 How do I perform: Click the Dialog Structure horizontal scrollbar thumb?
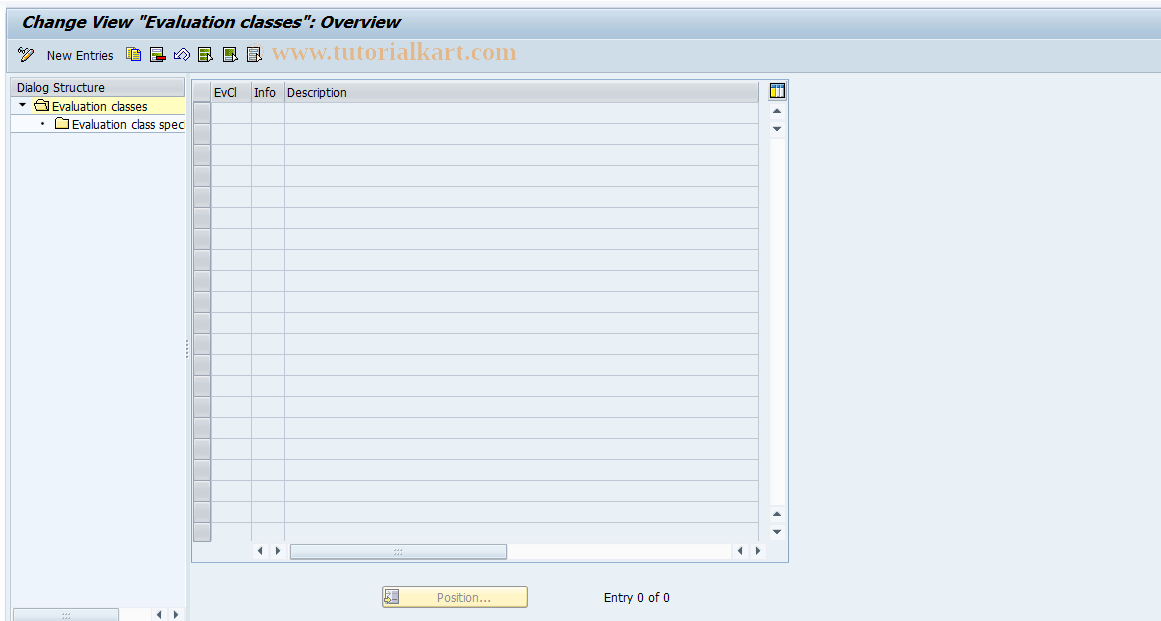point(66,615)
